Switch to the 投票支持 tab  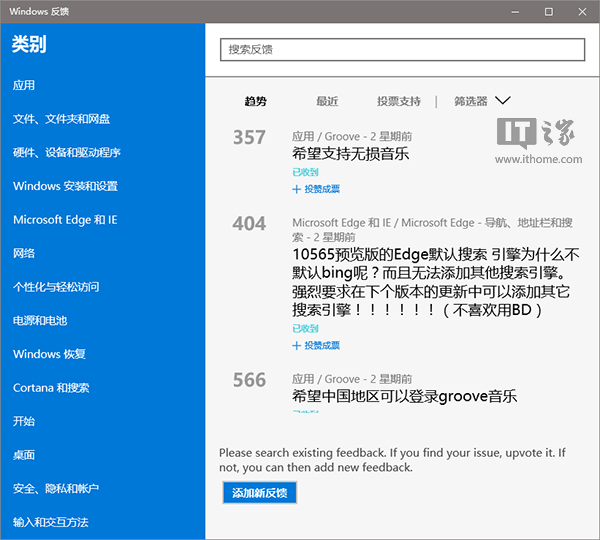point(399,101)
